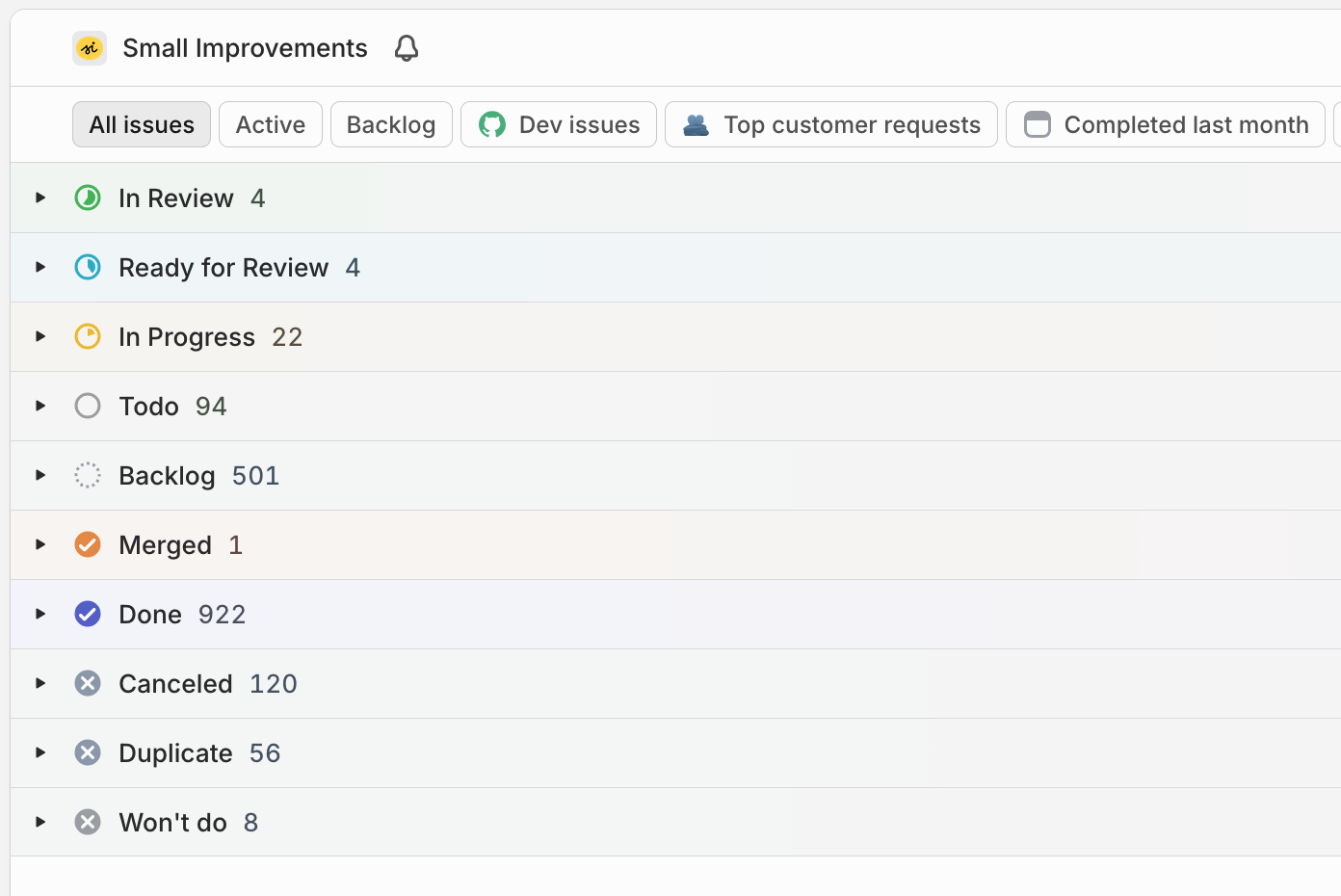Open Top customer requests view
The image size is (1341, 896).
pyautogui.click(x=831, y=125)
